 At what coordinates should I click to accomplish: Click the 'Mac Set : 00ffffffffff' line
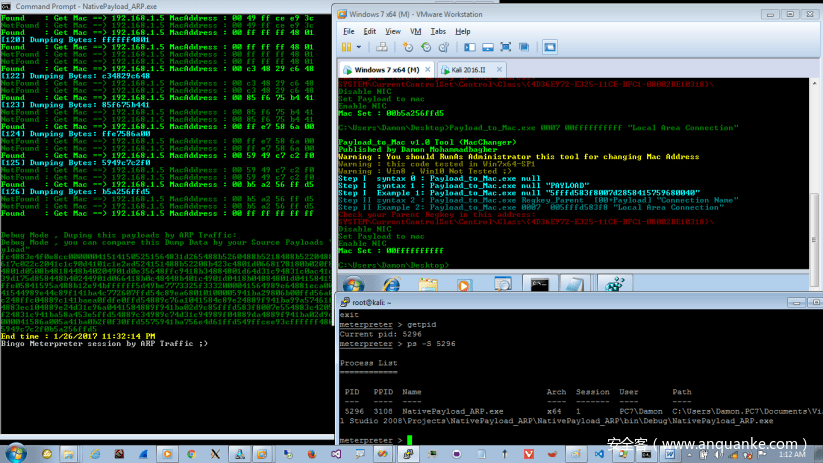[391, 251]
